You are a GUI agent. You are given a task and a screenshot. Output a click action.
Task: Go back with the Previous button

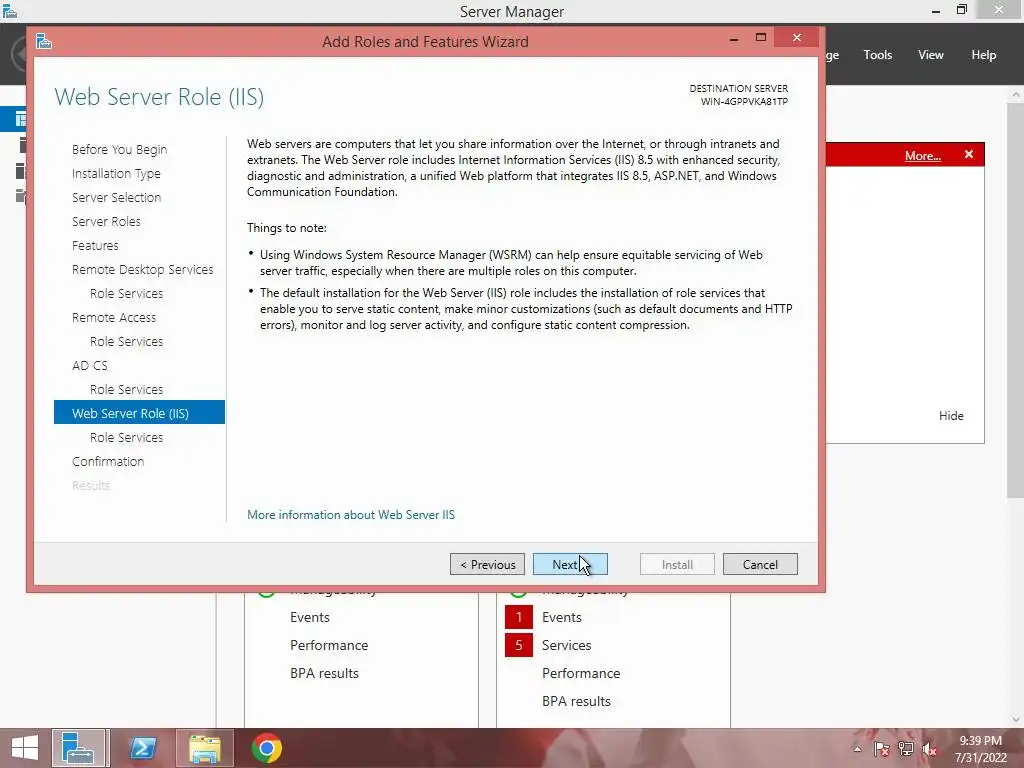tap(487, 564)
